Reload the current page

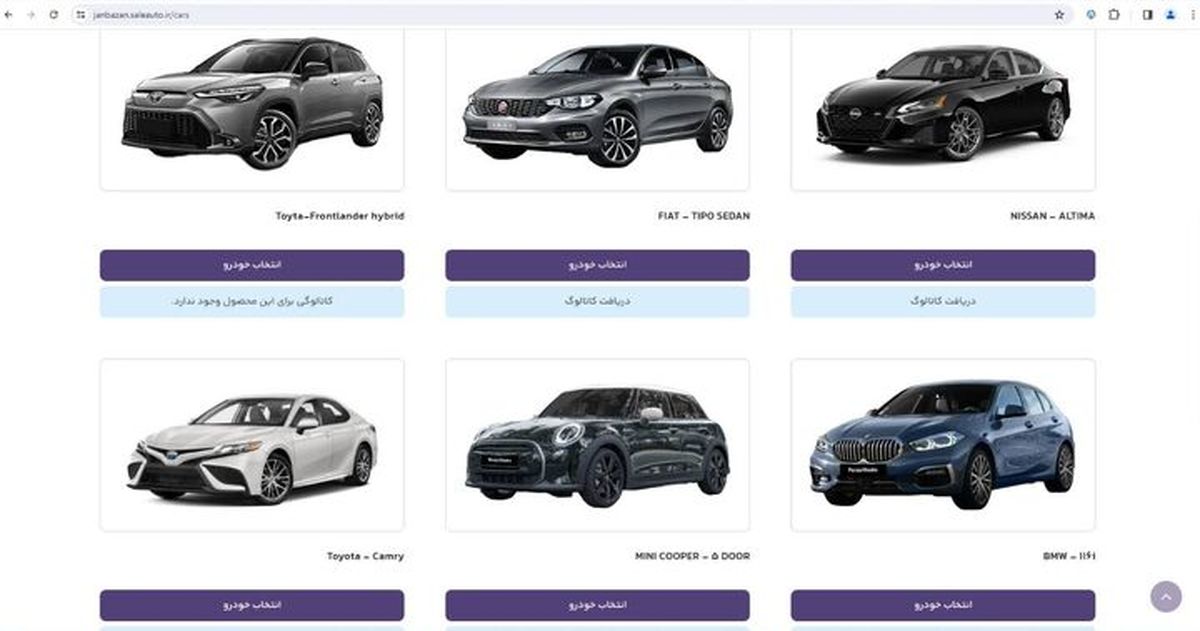[x=53, y=15]
